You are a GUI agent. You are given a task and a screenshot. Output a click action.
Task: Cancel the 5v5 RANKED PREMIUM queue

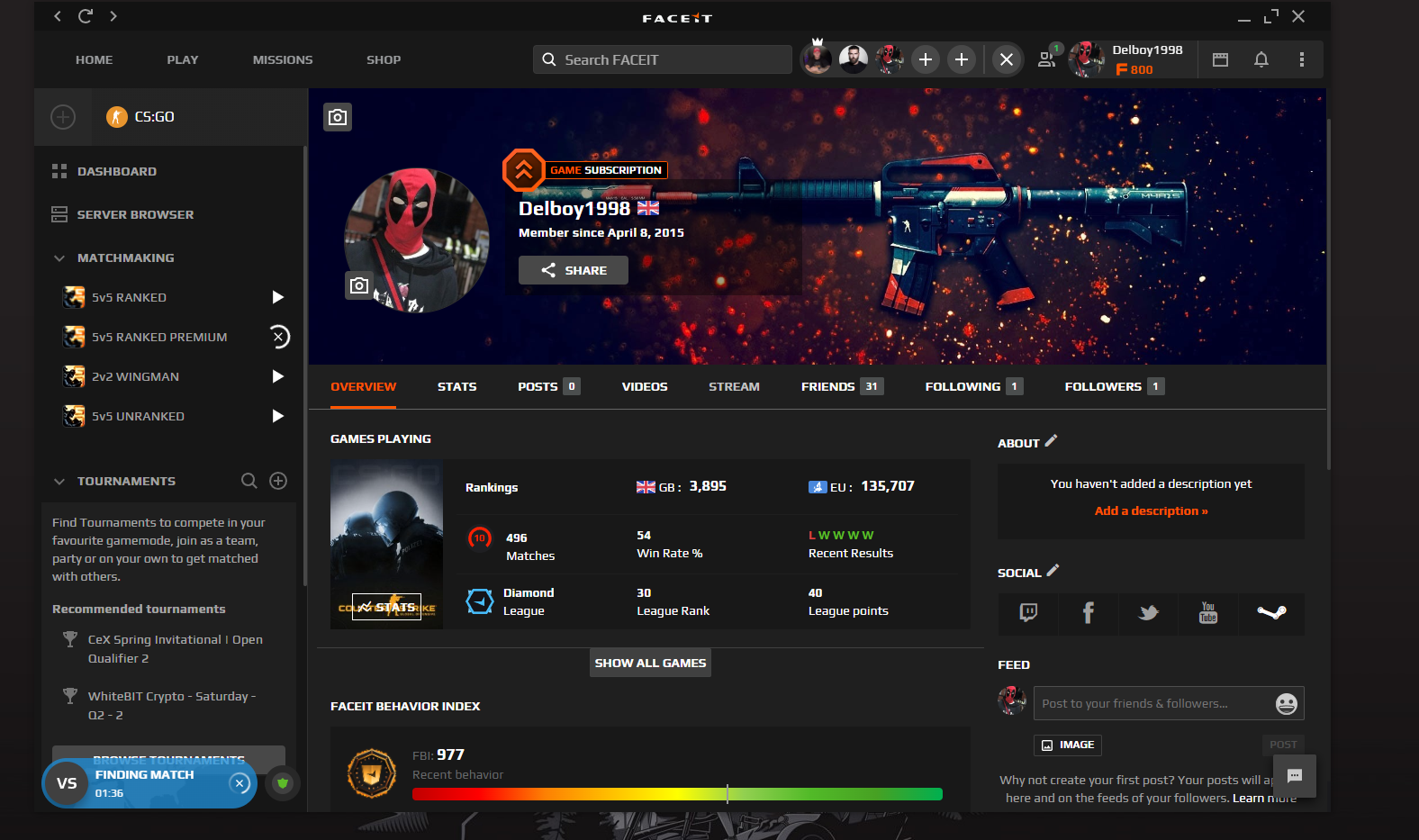[279, 337]
